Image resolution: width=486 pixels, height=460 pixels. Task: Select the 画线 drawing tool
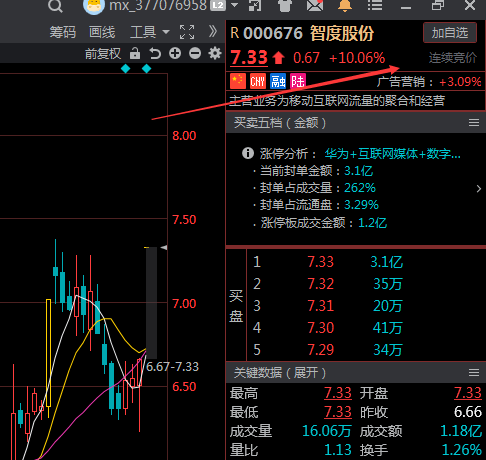102,33
